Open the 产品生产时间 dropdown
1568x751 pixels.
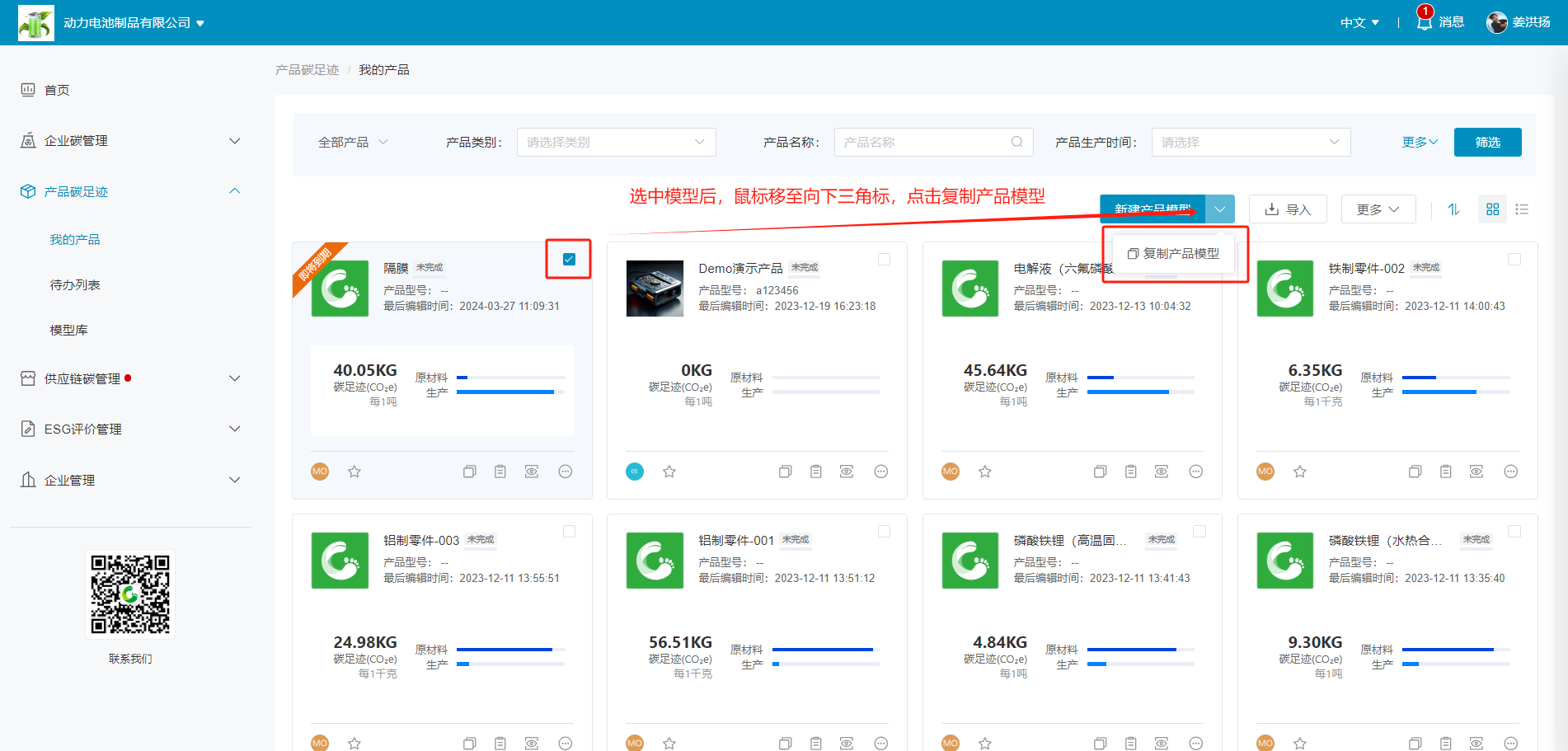pyautogui.click(x=1251, y=142)
